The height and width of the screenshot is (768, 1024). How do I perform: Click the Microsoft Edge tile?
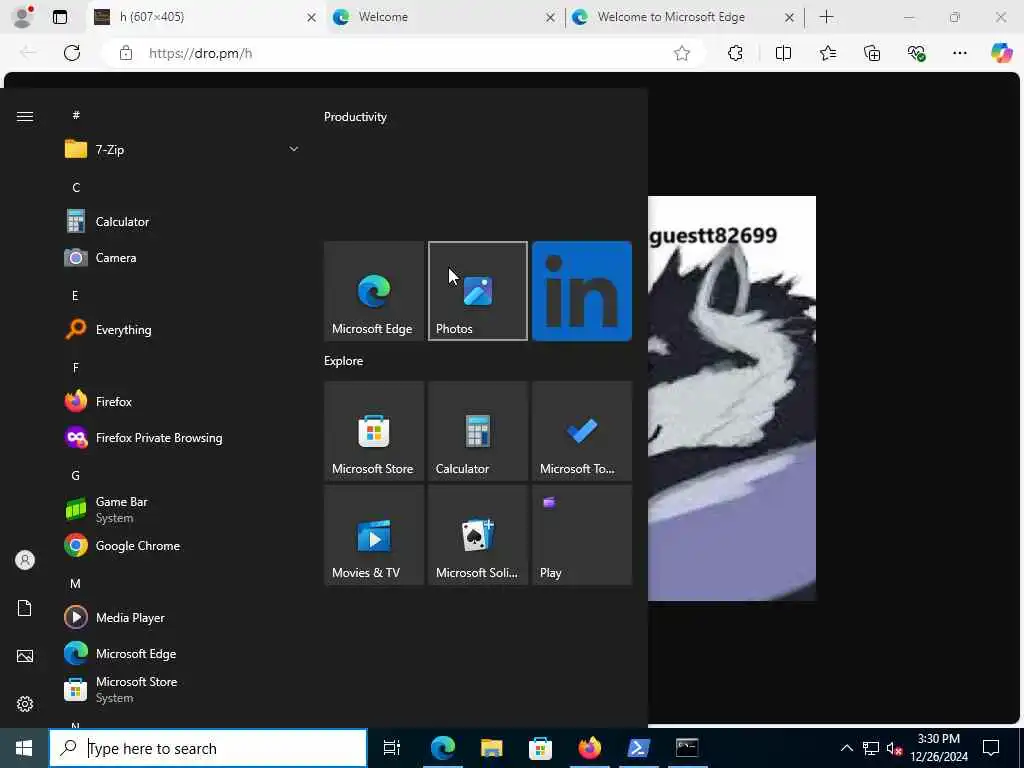click(x=374, y=291)
